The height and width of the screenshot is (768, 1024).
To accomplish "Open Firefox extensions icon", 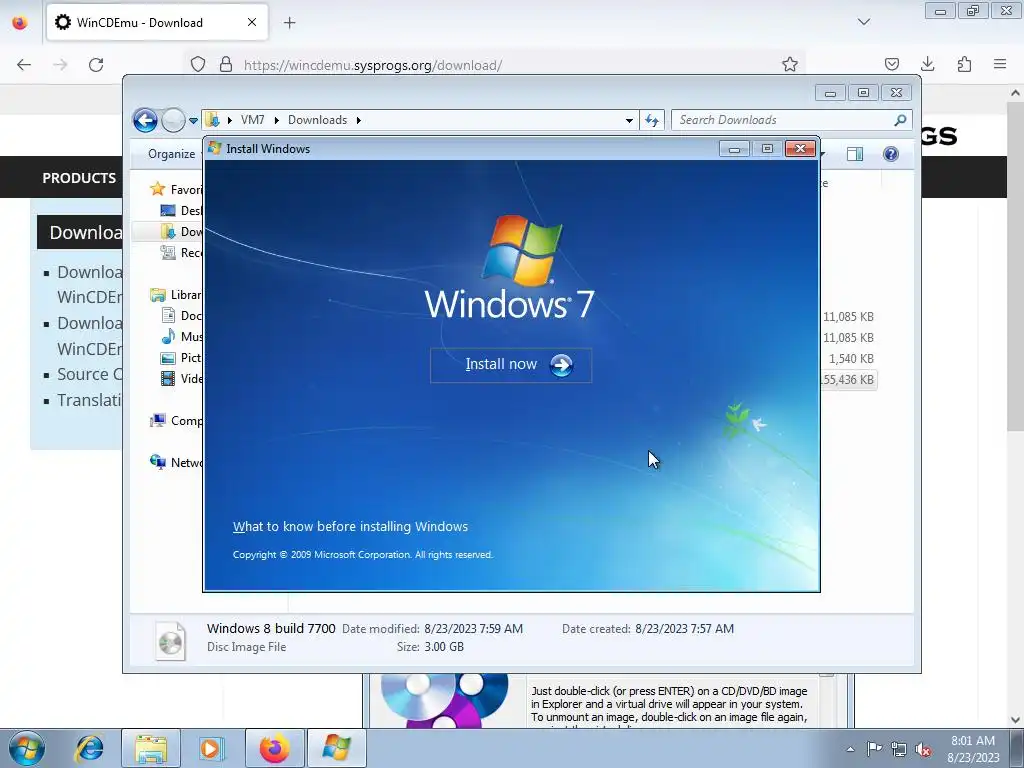I will [964, 65].
